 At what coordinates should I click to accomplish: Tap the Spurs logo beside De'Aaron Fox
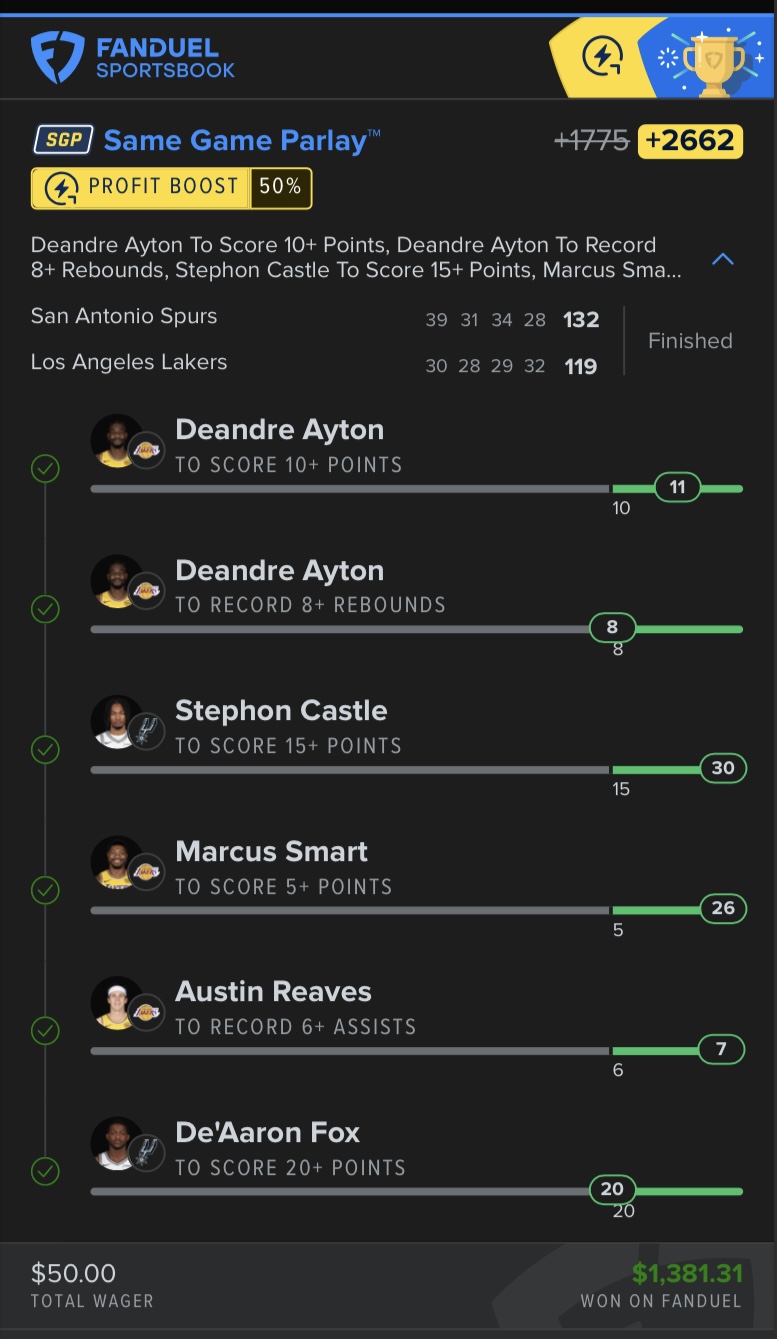point(147,1153)
